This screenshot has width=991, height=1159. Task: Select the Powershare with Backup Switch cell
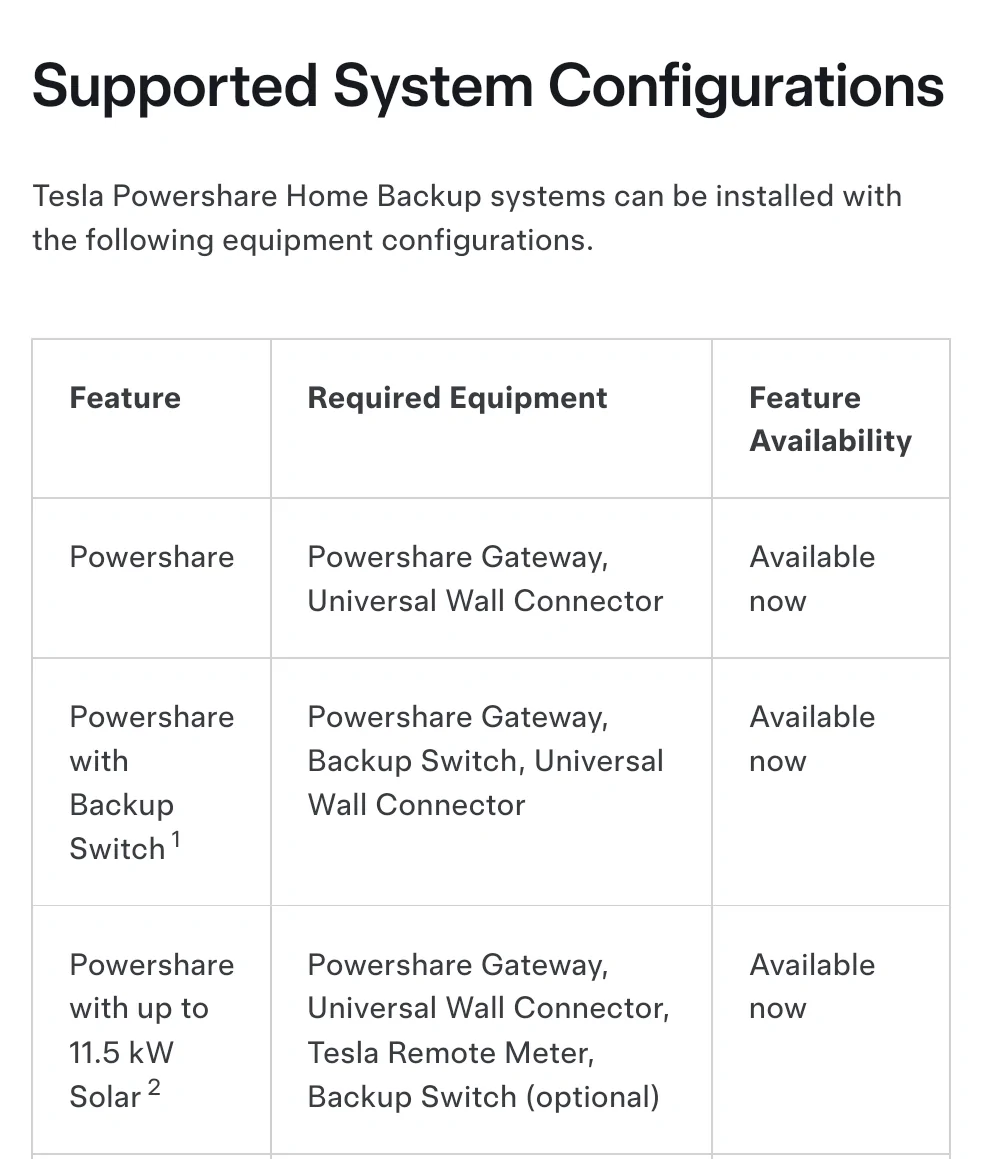pos(151,782)
